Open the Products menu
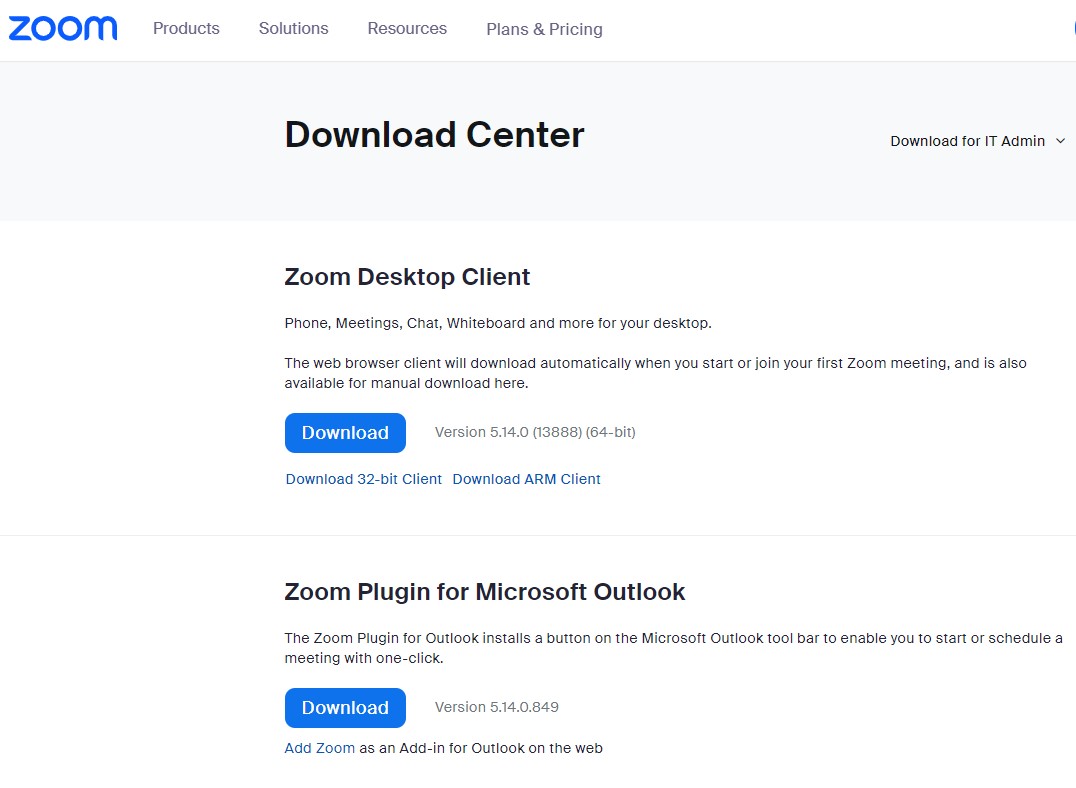The height and width of the screenshot is (788, 1076). coord(186,29)
